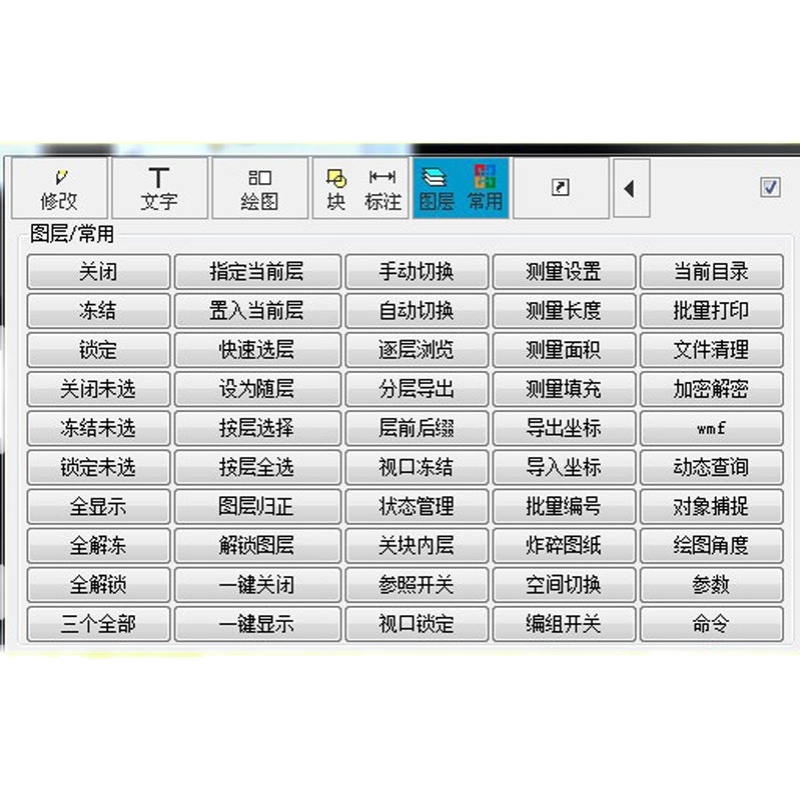Open 批量打印 batch print

coord(711,311)
